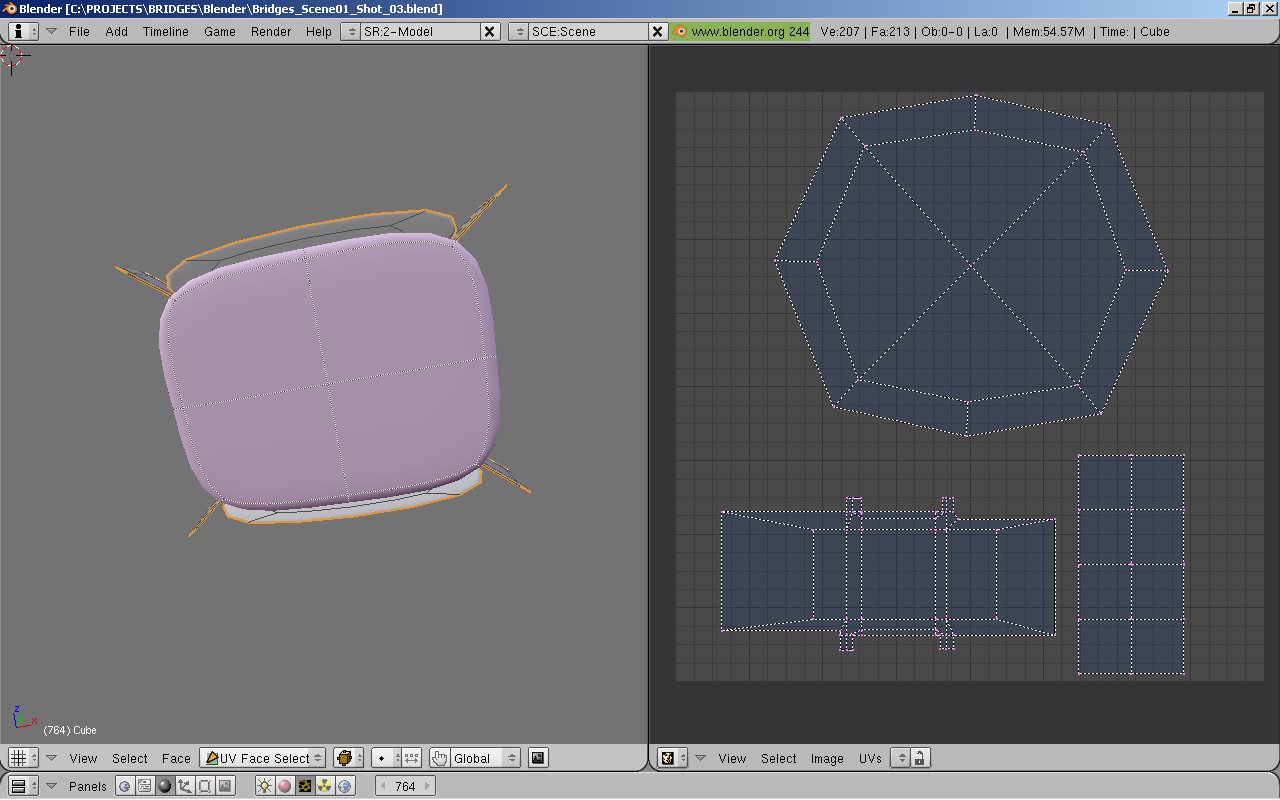Open the Radiosity buttons icon
The width and height of the screenshot is (1280, 800).
[325, 786]
